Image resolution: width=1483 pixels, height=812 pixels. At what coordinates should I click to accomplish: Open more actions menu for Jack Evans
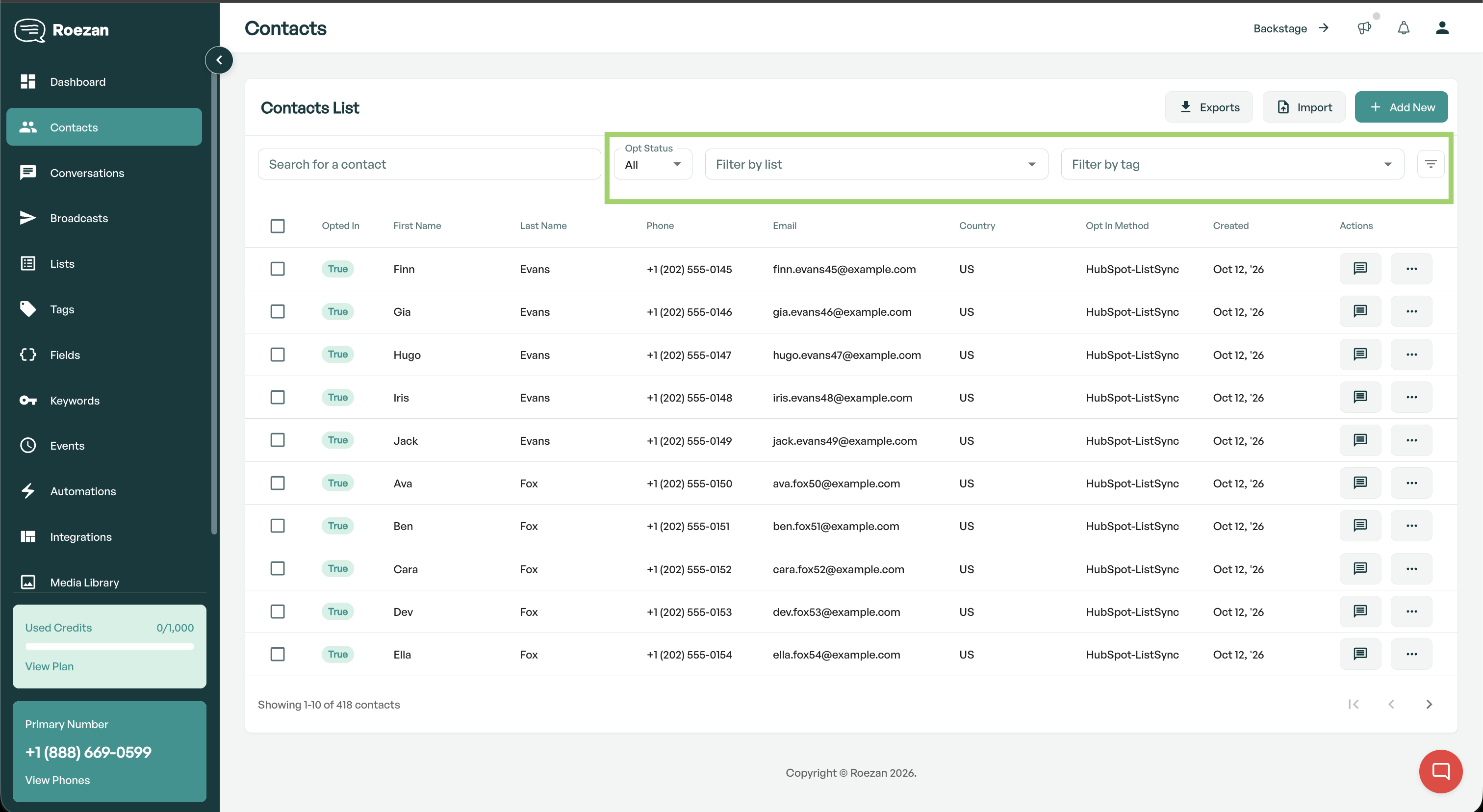tap(1411, 440)
